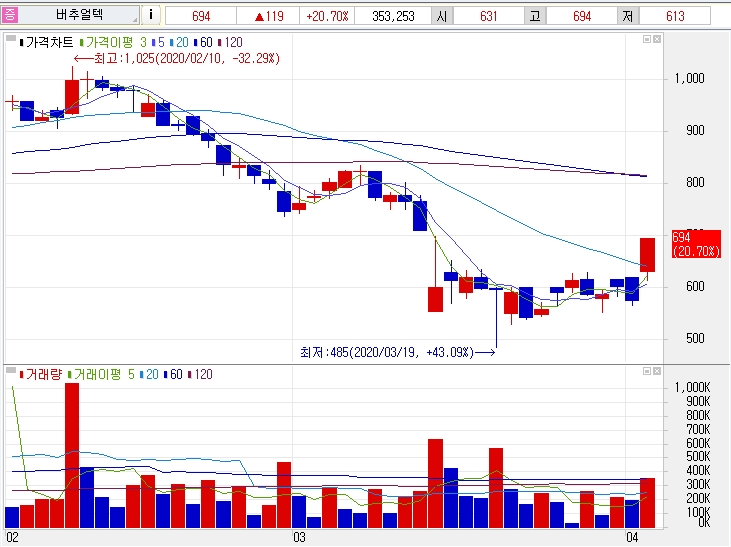Click the 120-day volume average legend
731x547 pixels.
click(x=200, y=374)
